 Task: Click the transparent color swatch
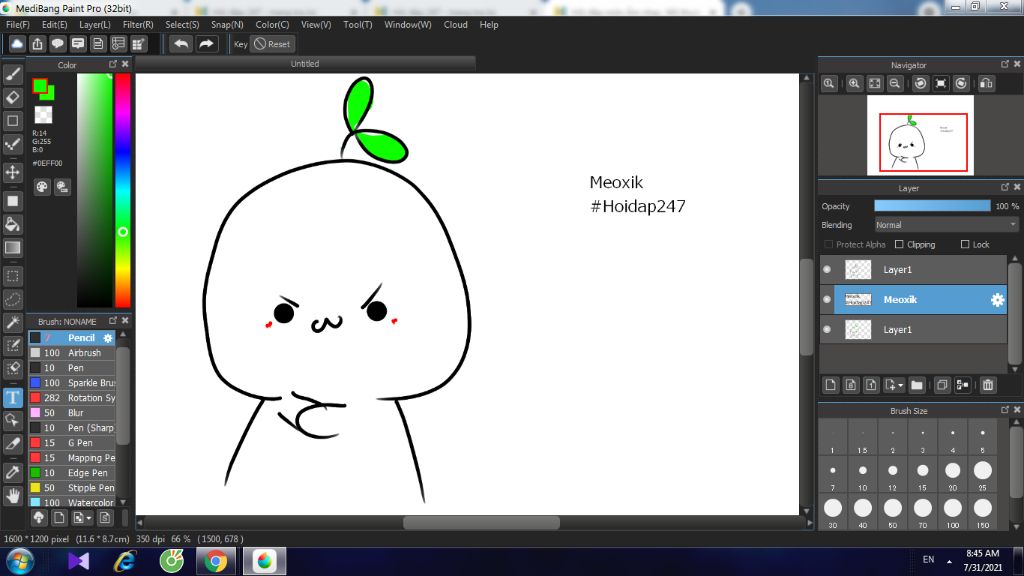tap(43, 114)
